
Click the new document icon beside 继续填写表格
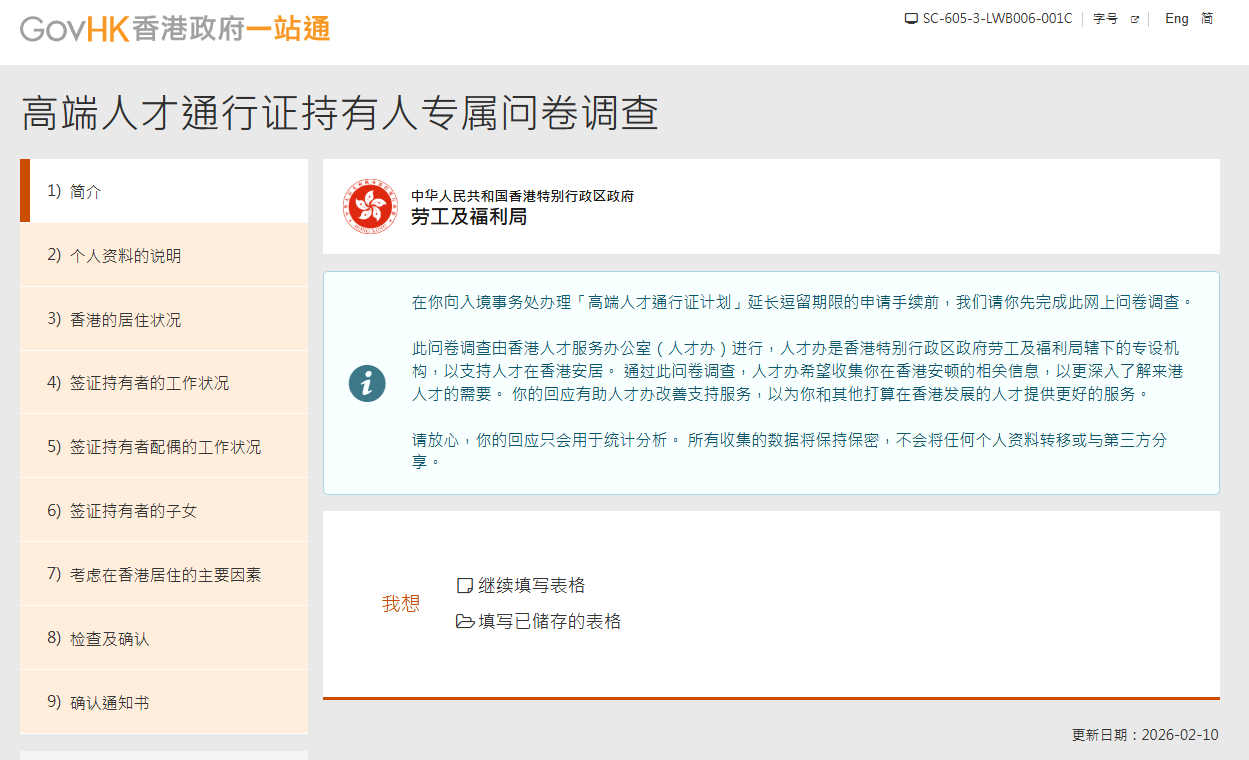coord(463,585)
